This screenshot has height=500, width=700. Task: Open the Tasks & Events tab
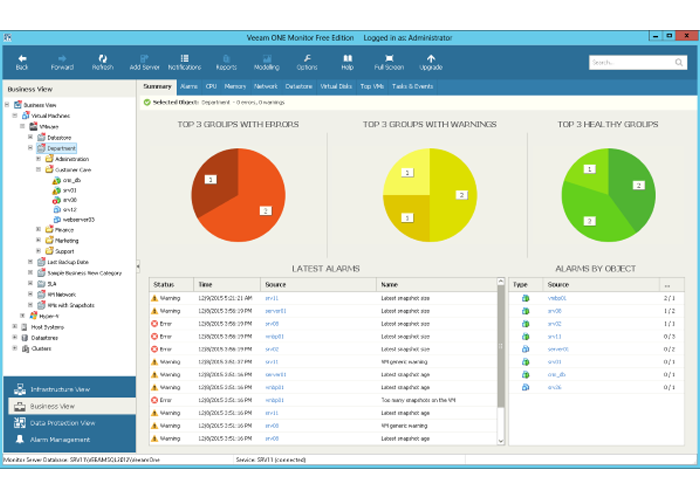[x=412, y=87]
